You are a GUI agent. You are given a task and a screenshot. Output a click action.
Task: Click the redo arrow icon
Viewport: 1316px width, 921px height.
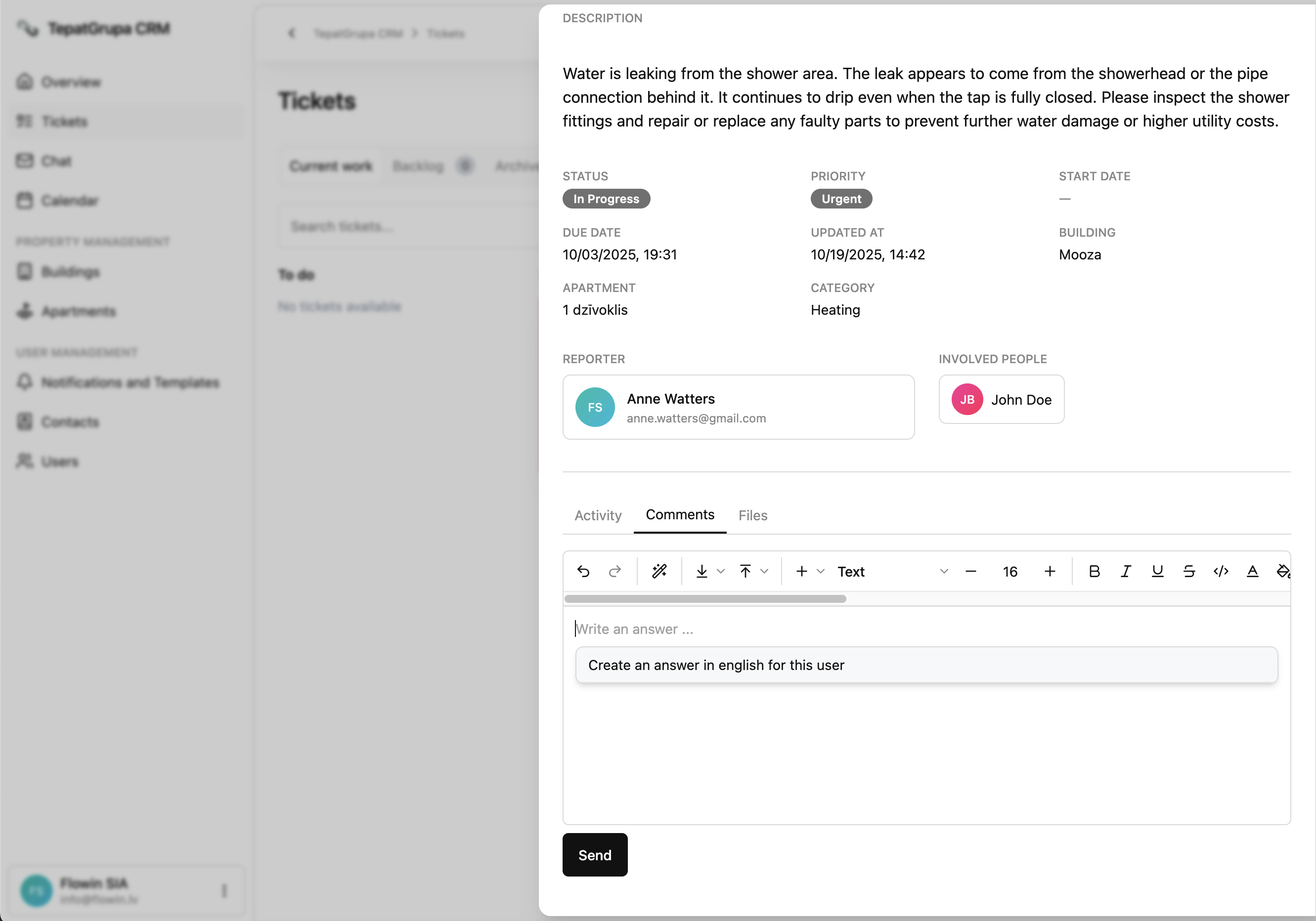click(614, 571)
